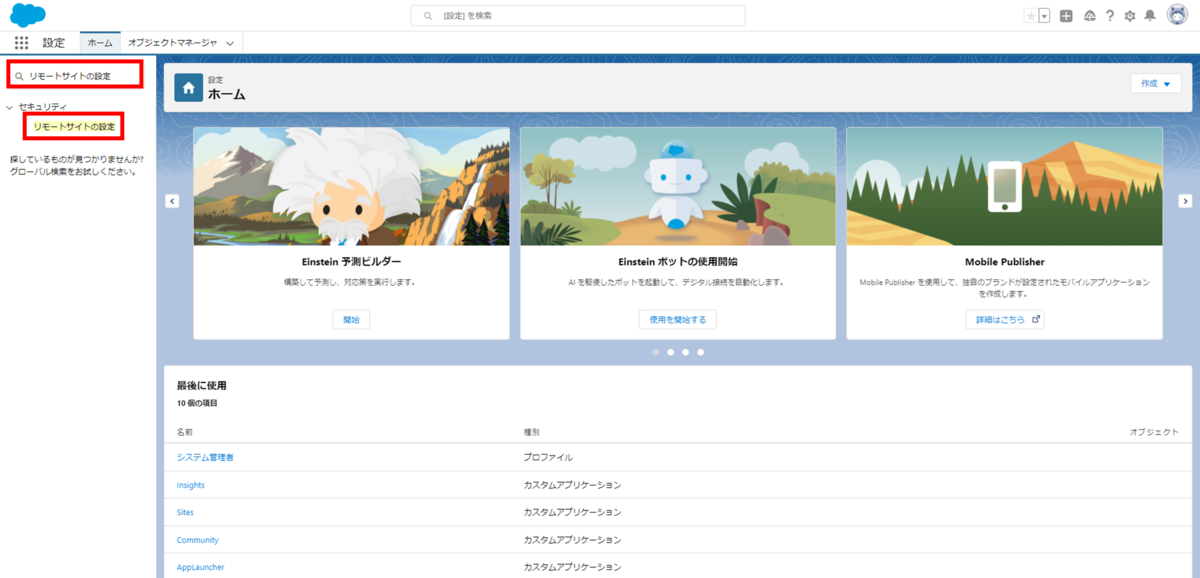Switch to the オブジェクトマネージャ tab

(172, 43)
